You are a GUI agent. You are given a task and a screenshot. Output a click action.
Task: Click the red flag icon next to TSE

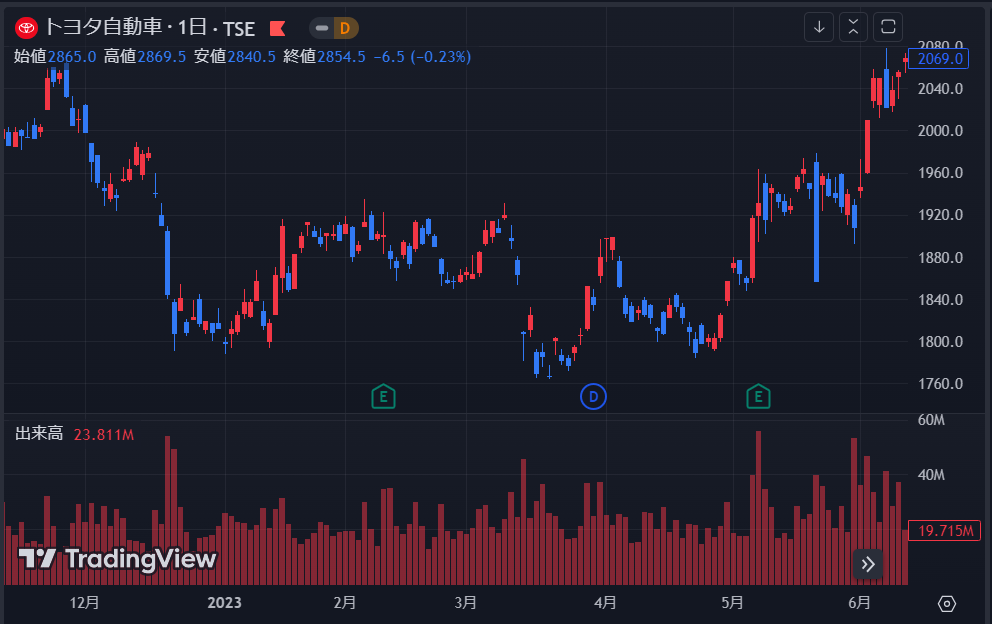[277, 28]
